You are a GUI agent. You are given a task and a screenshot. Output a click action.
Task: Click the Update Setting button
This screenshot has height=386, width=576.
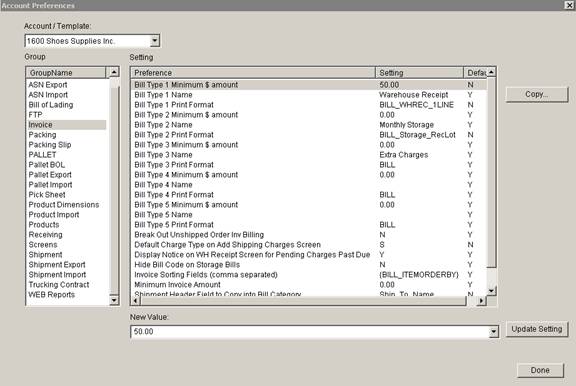coord(536,329)
